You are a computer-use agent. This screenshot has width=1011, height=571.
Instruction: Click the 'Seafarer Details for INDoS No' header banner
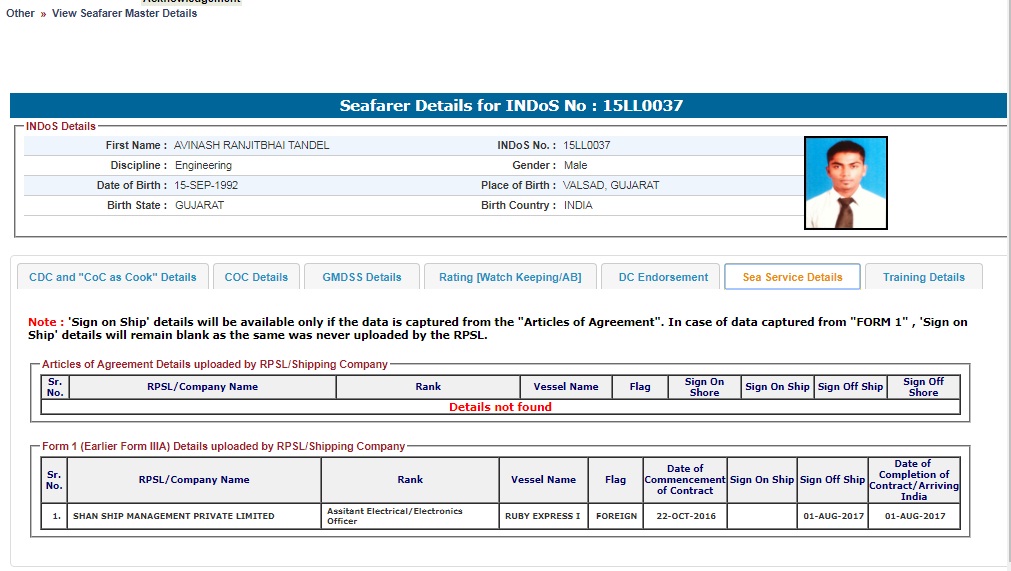[508, 106]
